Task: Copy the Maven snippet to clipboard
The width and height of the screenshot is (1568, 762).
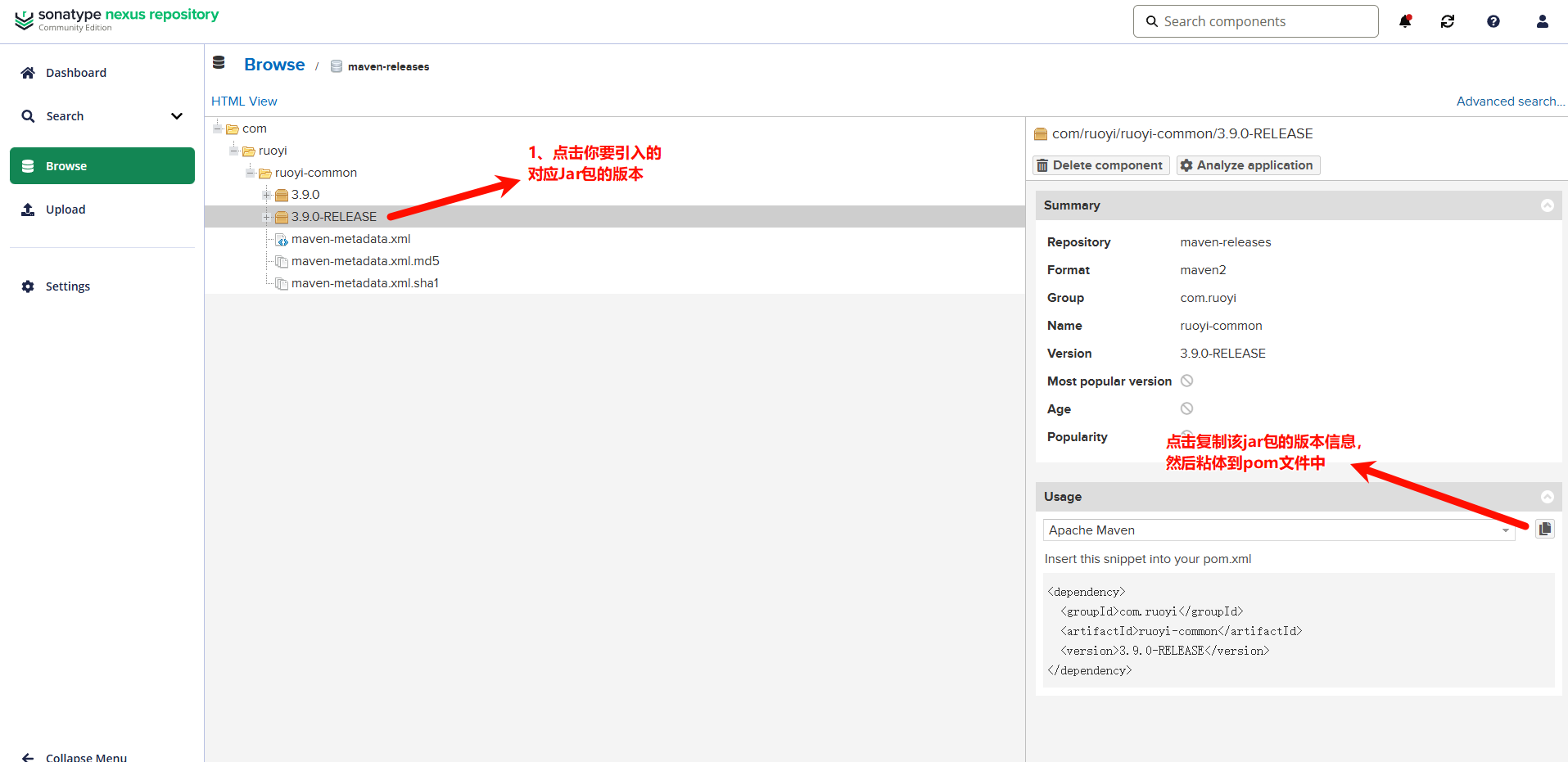Action: coord(1545,529)
